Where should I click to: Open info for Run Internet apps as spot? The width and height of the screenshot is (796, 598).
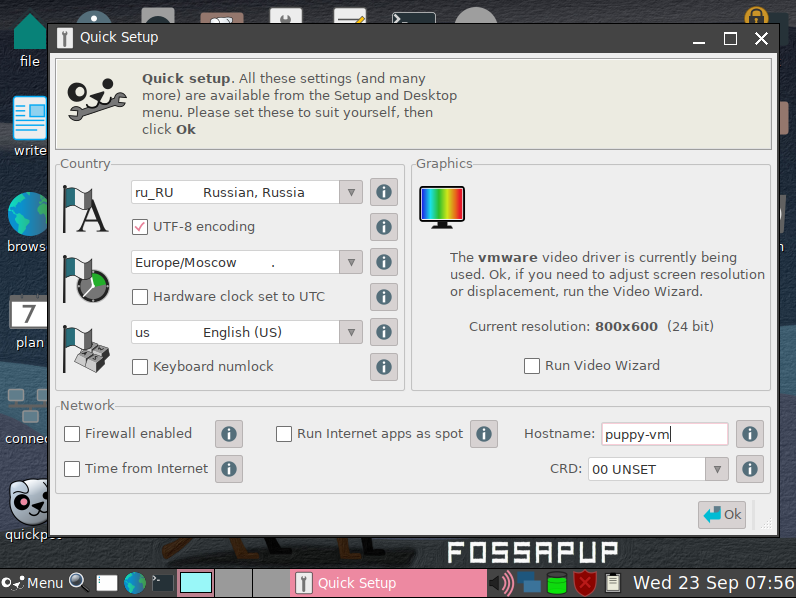[484, 434]
